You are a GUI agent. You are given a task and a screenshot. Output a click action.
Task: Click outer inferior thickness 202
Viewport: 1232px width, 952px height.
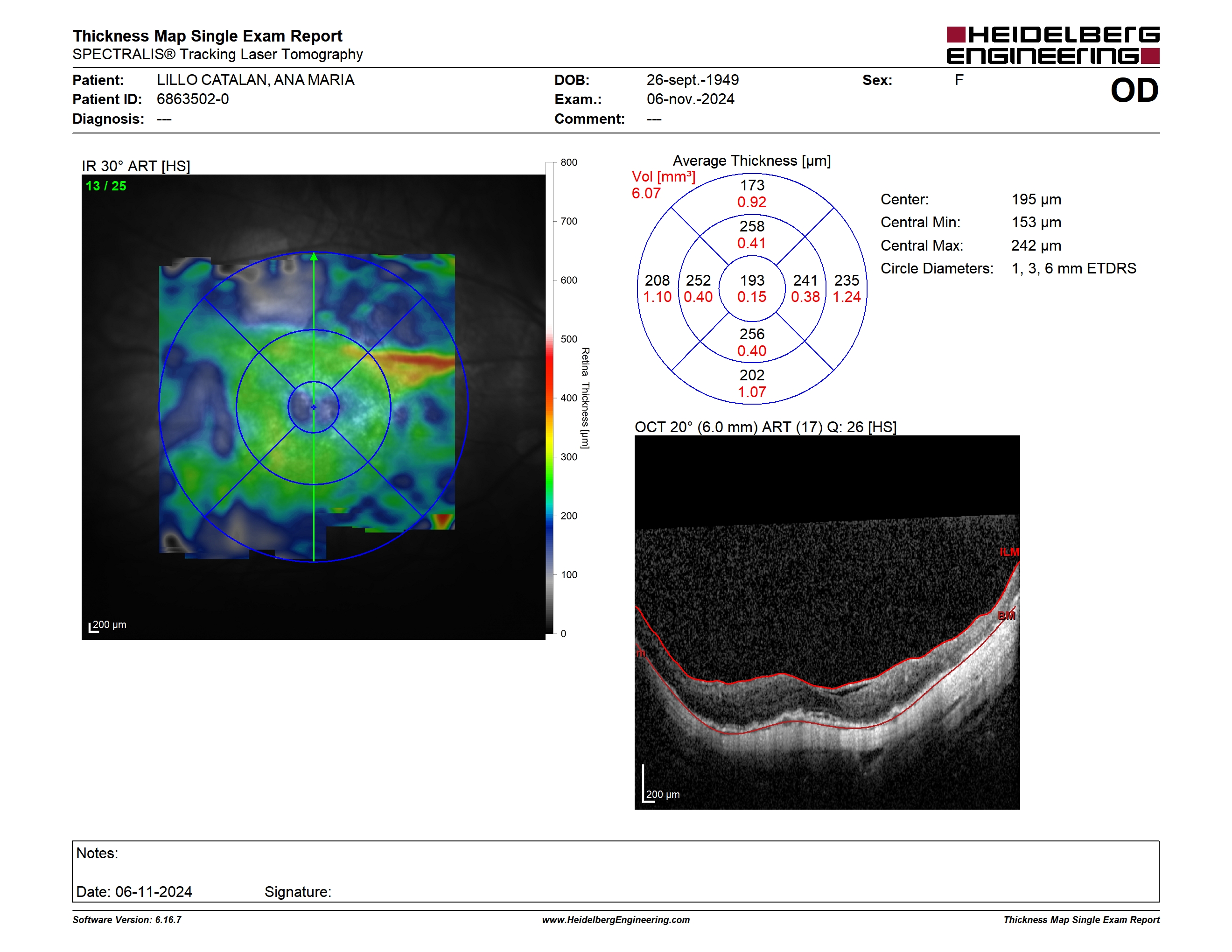point(753,376)
